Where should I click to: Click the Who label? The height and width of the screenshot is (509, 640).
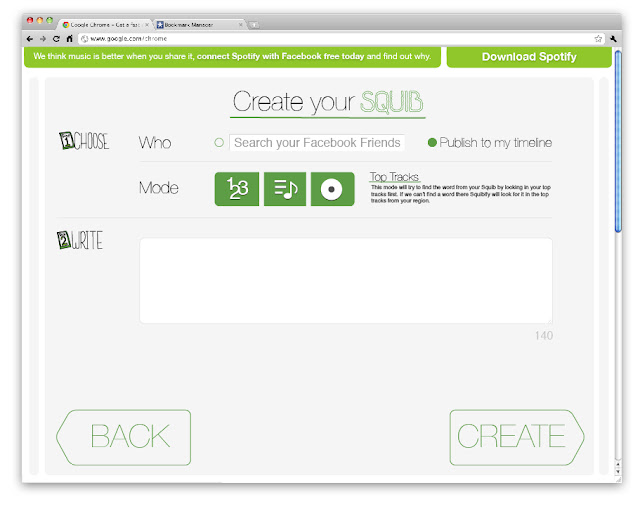point(155,143)
